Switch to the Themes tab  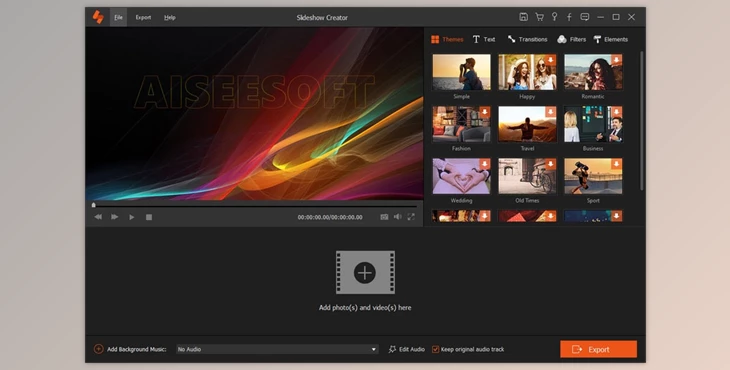447,40
